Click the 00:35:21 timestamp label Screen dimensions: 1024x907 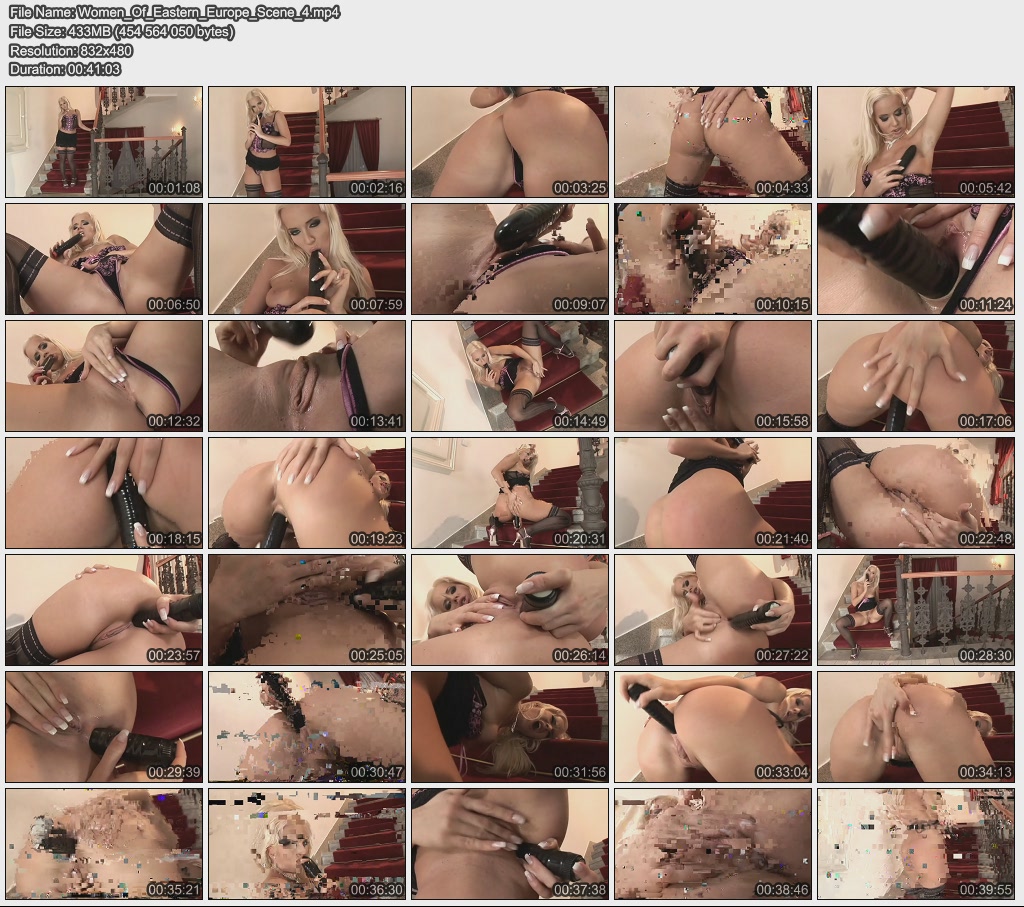[174, 890]
